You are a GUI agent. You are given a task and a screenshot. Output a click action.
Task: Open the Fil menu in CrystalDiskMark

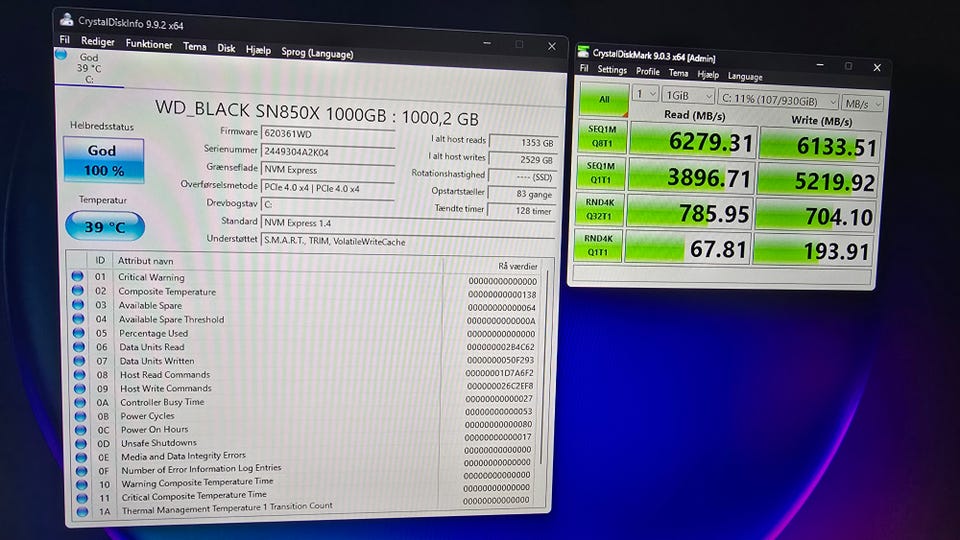[x=584, y=69]
